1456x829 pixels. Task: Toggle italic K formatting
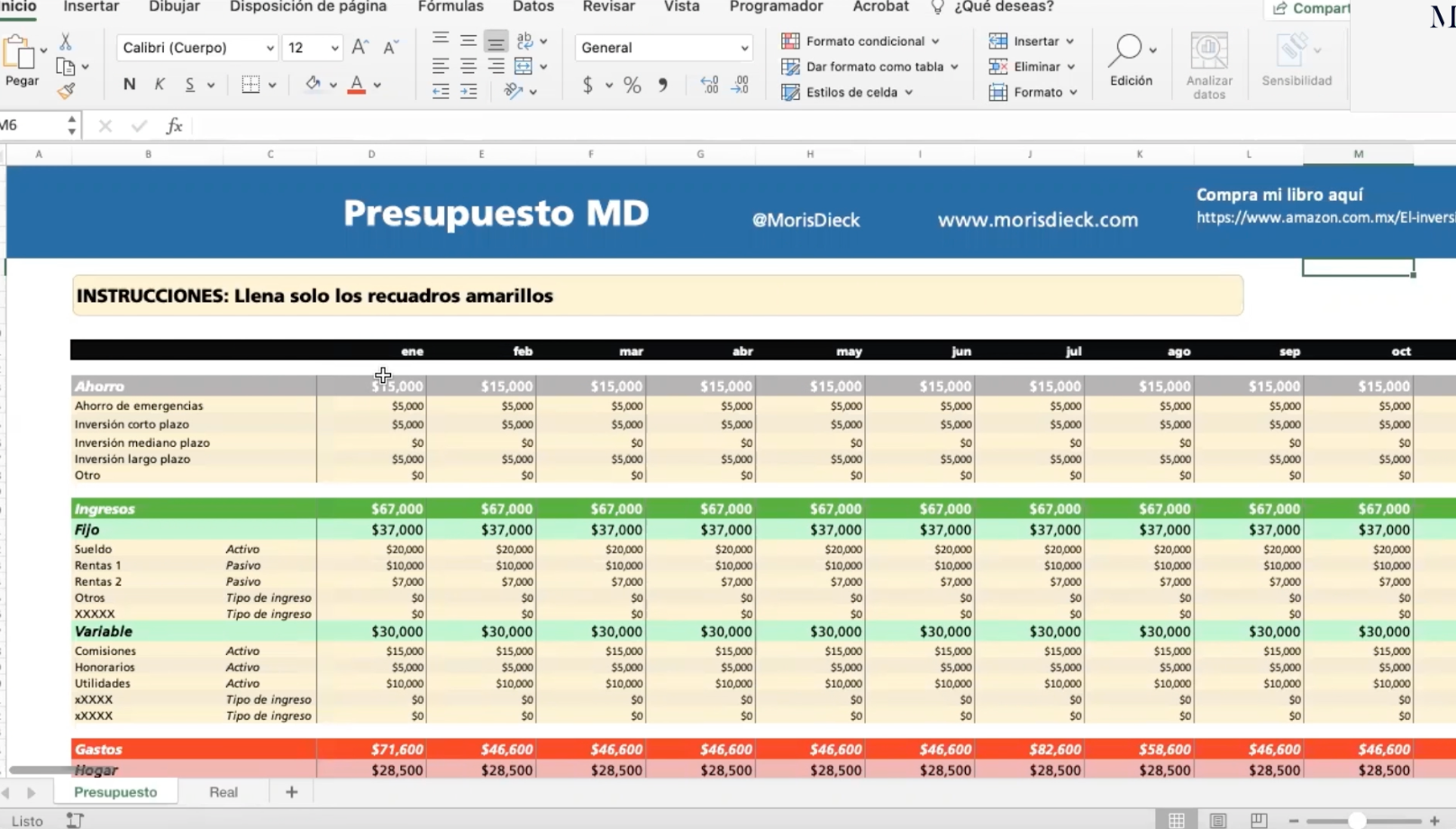[159, 85]
